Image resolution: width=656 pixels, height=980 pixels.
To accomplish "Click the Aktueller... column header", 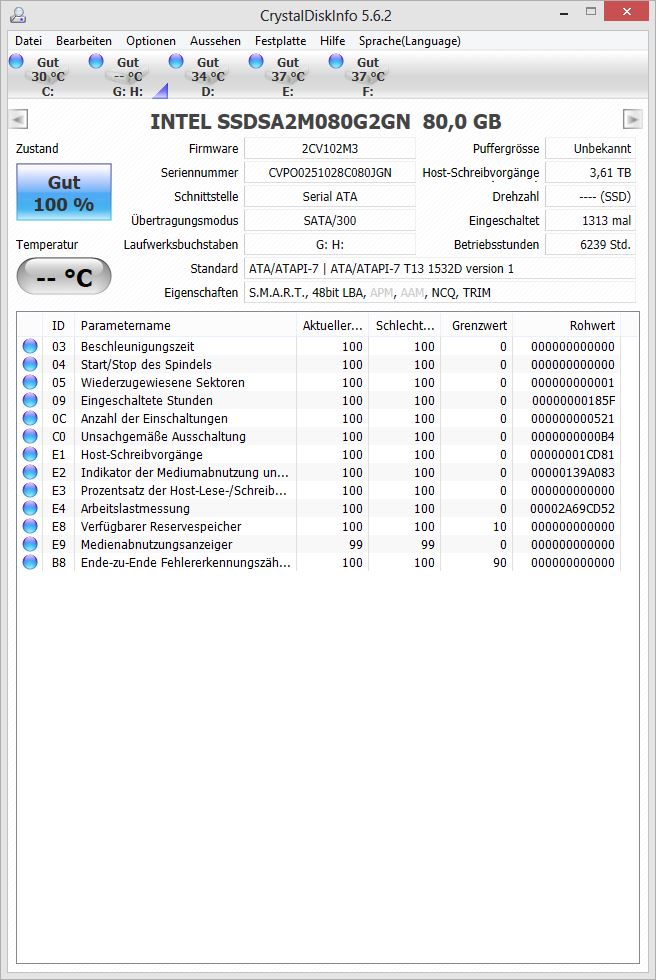I will [332, 326].
